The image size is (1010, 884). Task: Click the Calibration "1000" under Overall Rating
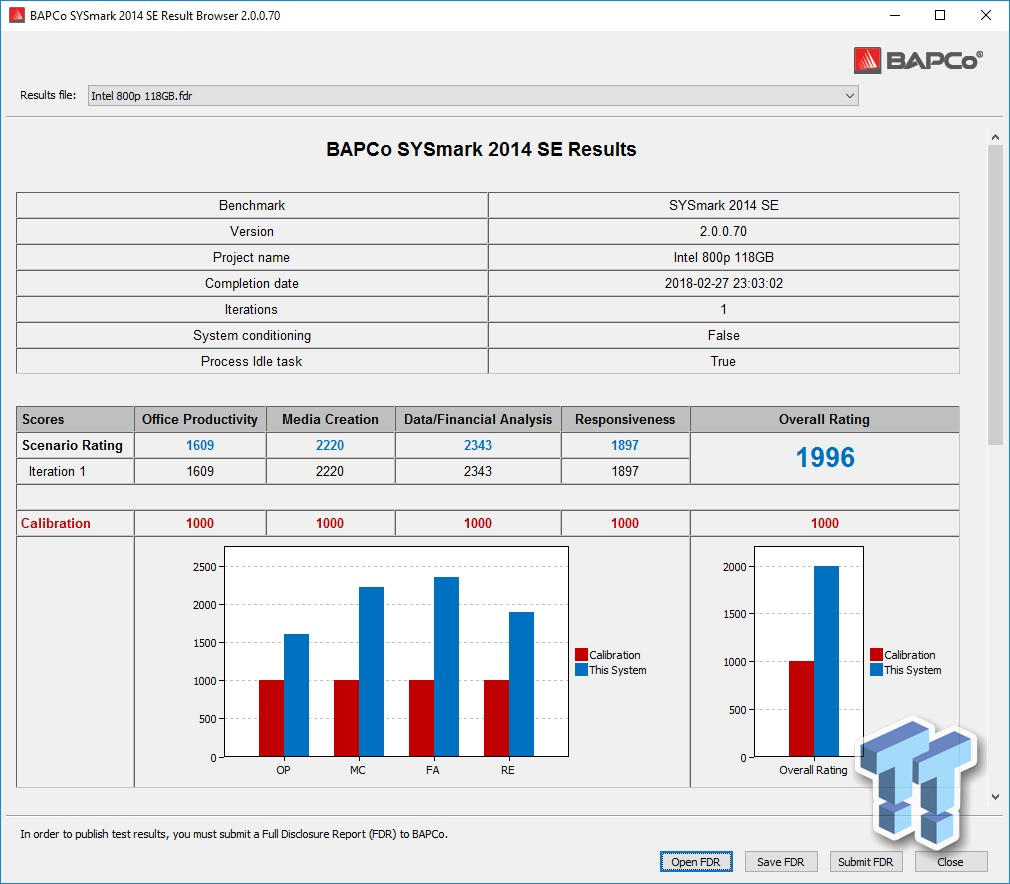(x=824, y=523)
